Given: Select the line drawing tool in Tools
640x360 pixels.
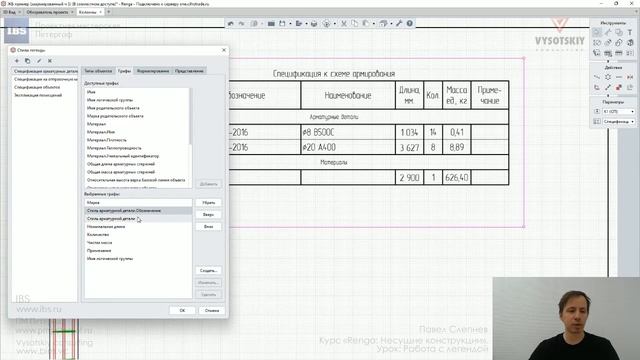Looking at the screenshot, I should click(608, 32).
